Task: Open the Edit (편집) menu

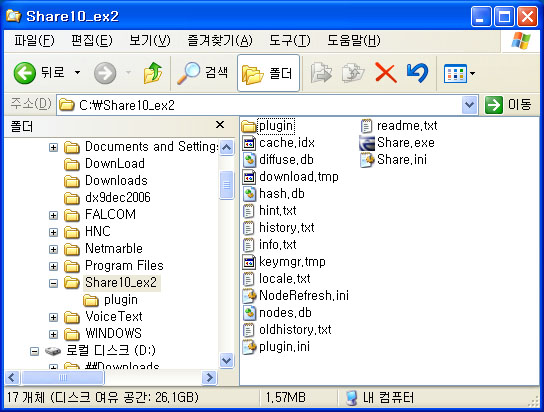Action: (x=92, y=41)
